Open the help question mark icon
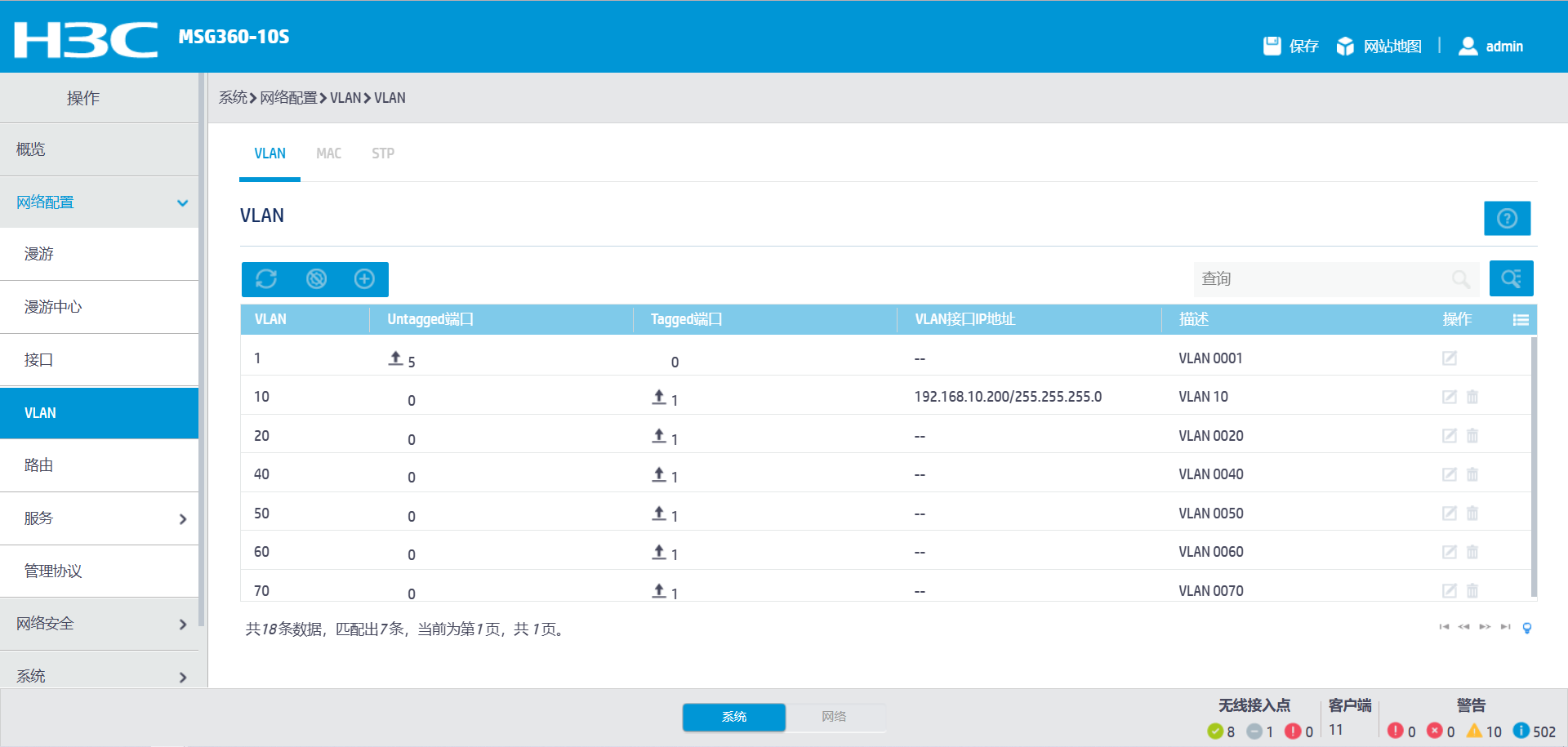This screenshot has width=1568, height=747. (x=1507, y=218)
